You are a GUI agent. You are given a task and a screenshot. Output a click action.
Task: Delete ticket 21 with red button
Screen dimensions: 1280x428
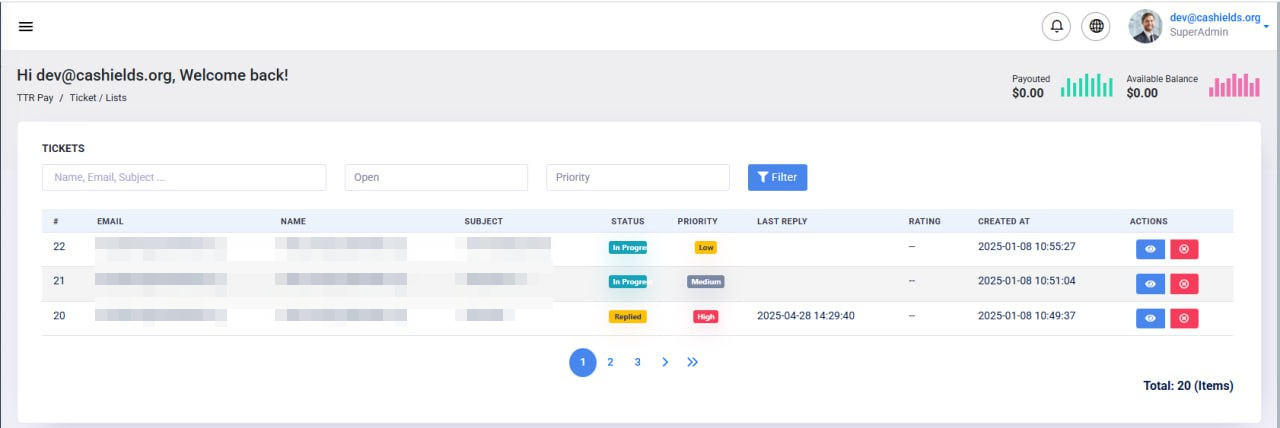coord(1183,284)
